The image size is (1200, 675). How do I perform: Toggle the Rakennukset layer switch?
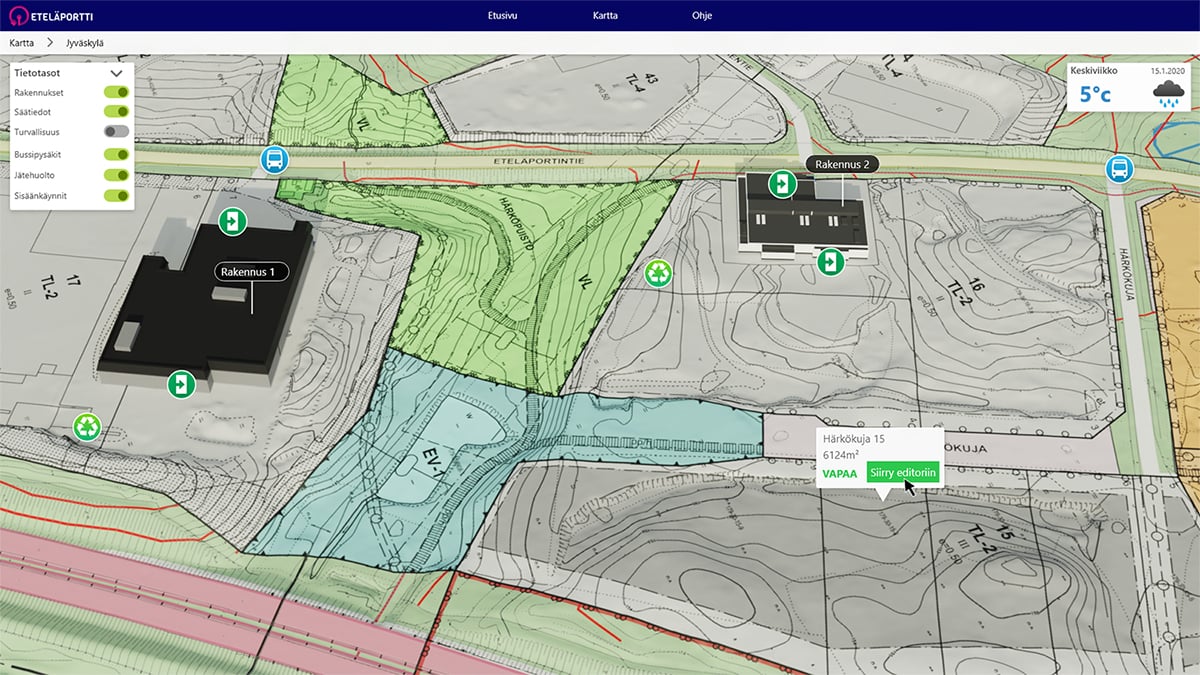pyautogui.click(x=116, y=92)
